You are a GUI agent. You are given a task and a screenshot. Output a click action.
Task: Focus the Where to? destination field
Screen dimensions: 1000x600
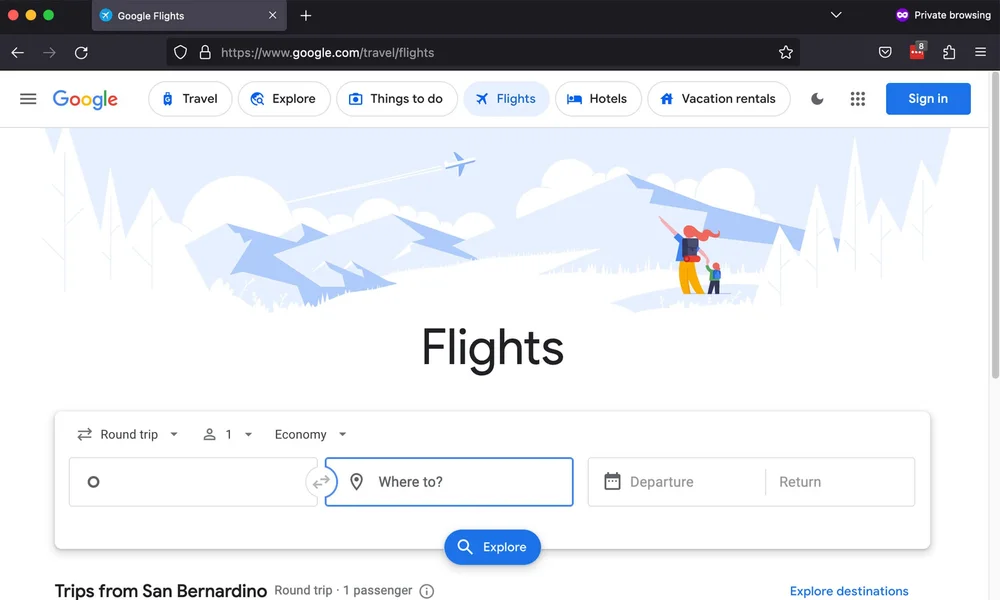(449, 482)
